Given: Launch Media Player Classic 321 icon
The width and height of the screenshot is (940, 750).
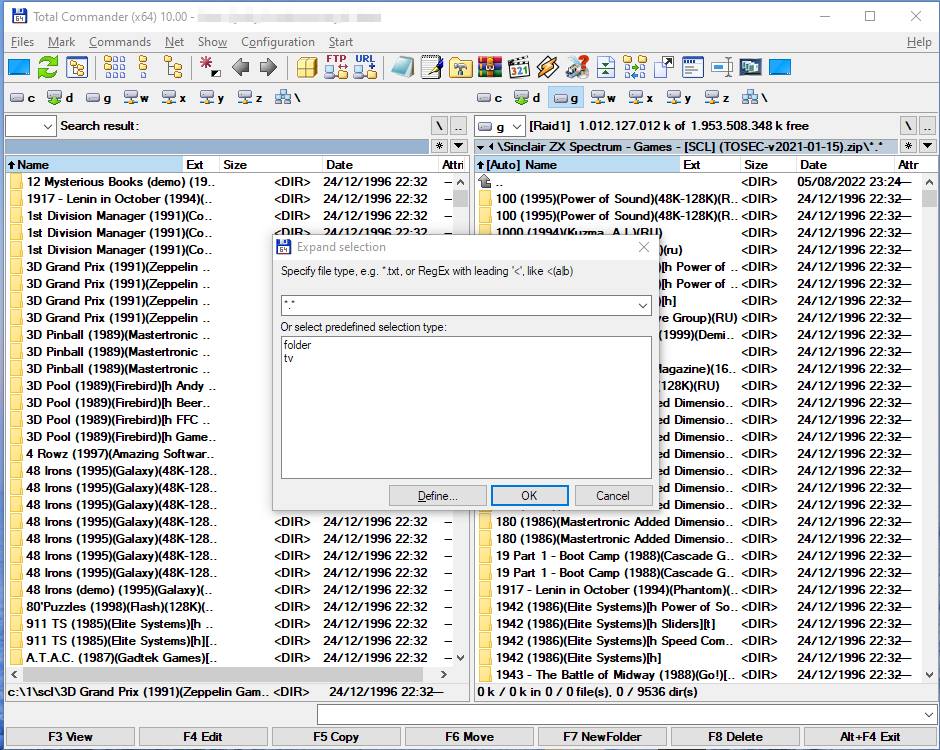Looking at the screenshot, I should pos(519,67).
